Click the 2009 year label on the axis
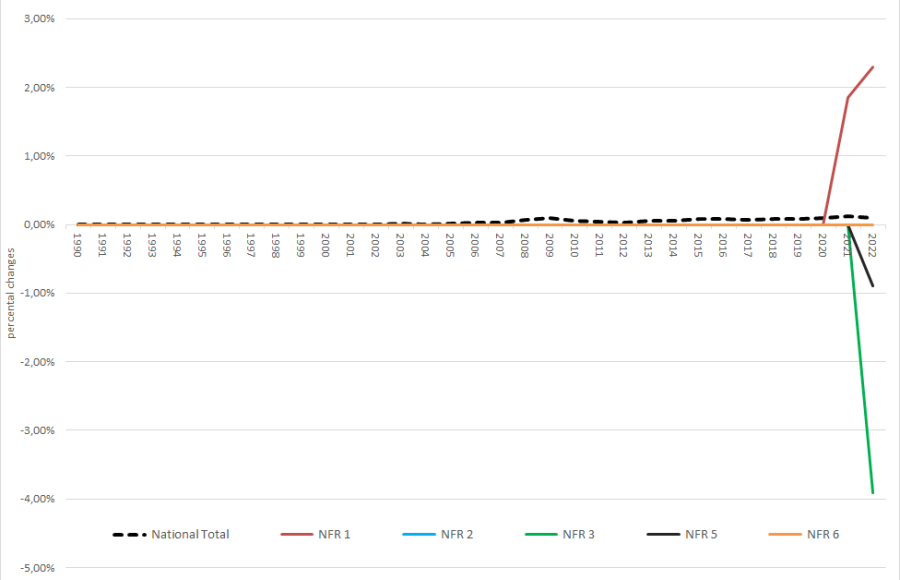Screen dimensions: 900x580 (549, 245)
